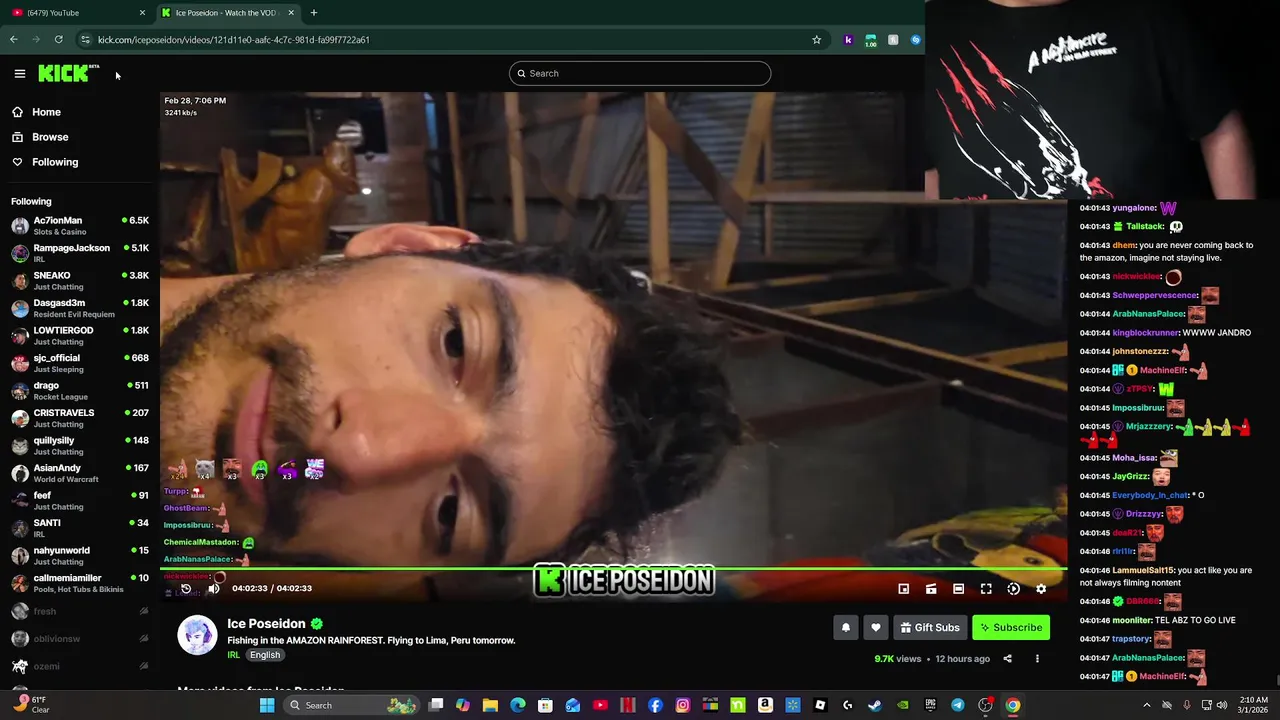Open Instagram from taskbar
This screenshot has height=720, width=1280.
(683, 705)
